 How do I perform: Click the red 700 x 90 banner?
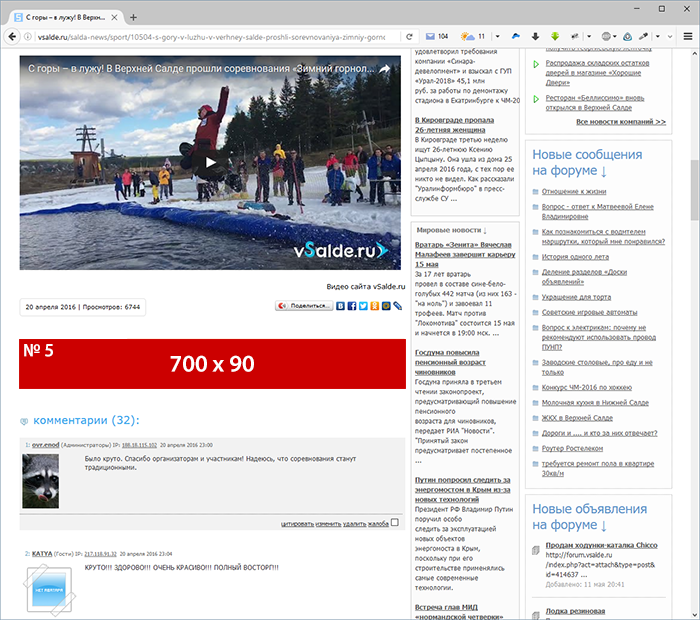tap(212, 364)
